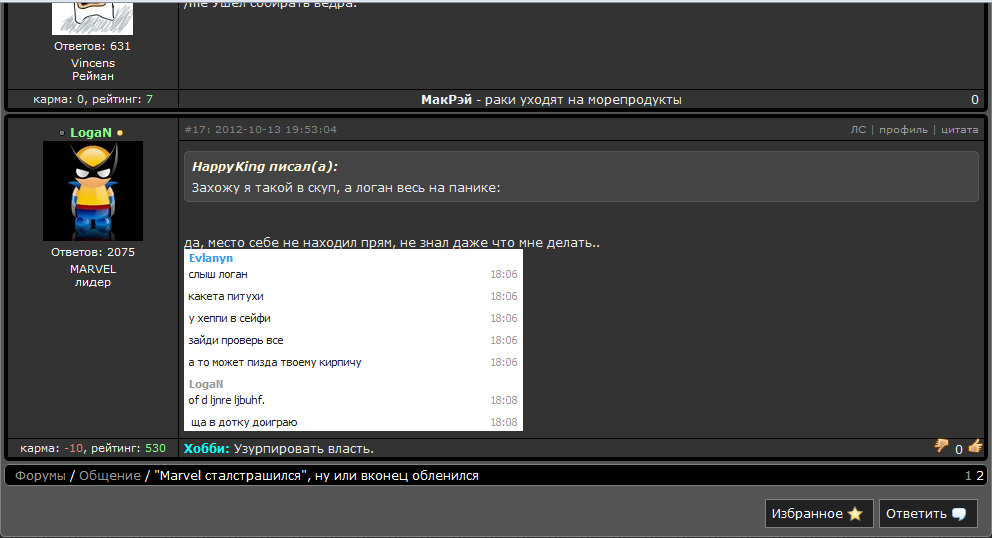Click vote count 0 in LogaN's post
Image resolution: width=992 pixels, height=538 pixels.
pos(958,449)
